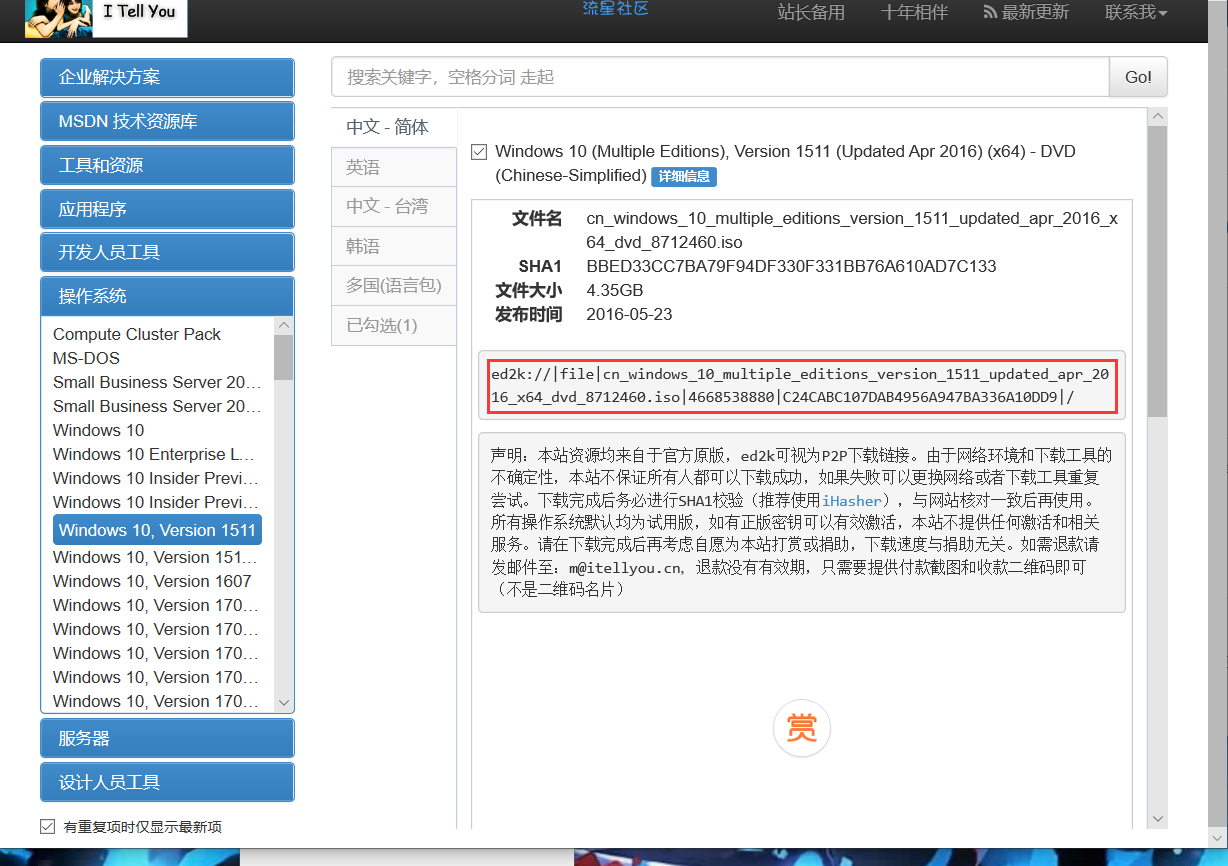
Task: Switch to the 中文 - 台湾 tab
Action: tap(393, 206)
